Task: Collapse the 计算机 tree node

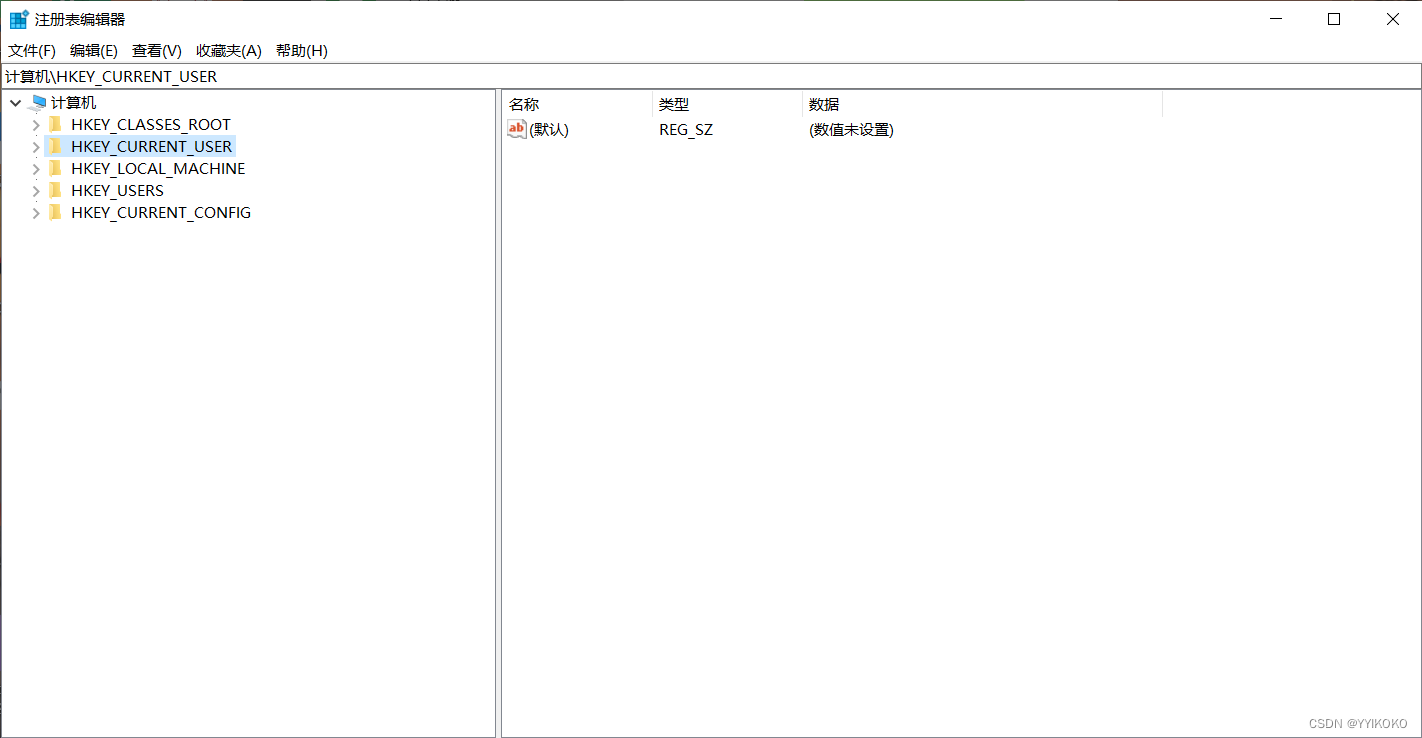Action: pos(15,101)
